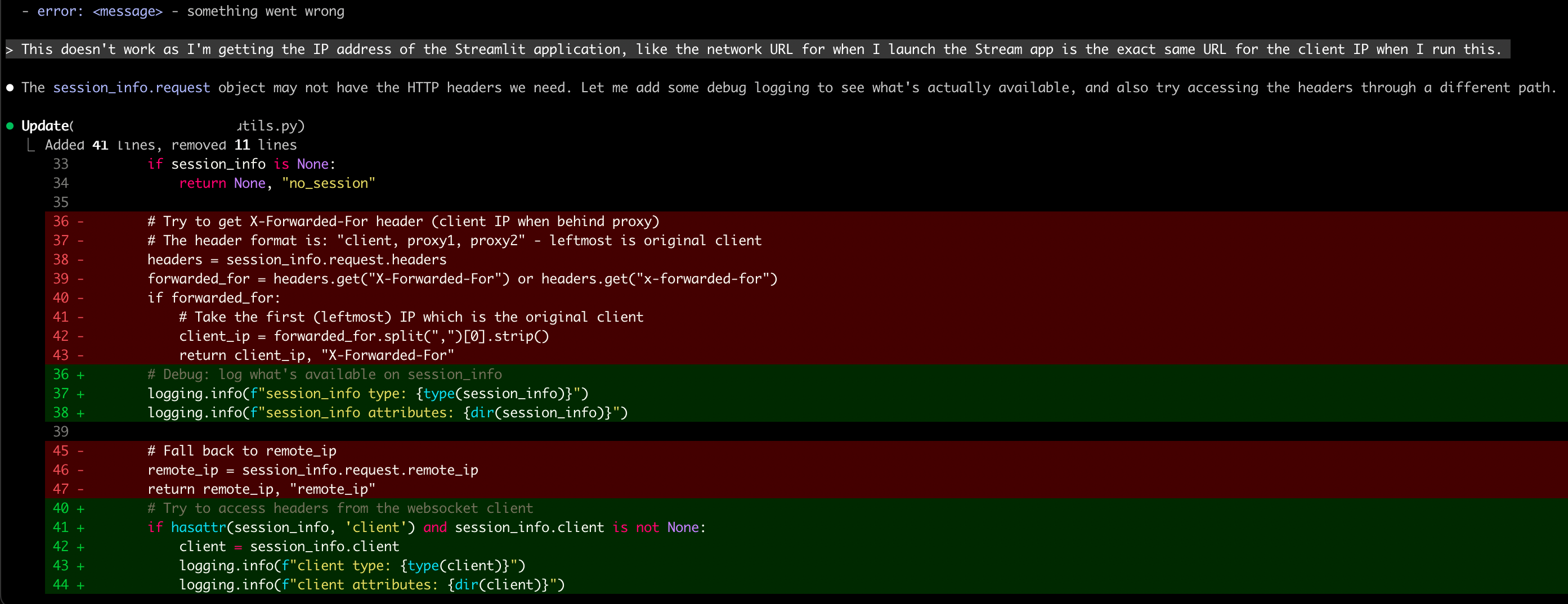Viewport: 1568px width, 604px height.
Task: Click the green bullet beside Update
Action: coord(10,126)
